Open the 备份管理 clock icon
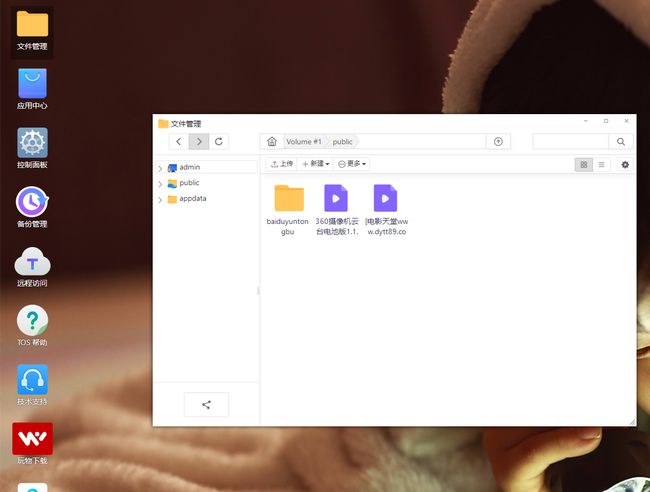This screenshot has height=492, width=650. click(x=32, y=207)
